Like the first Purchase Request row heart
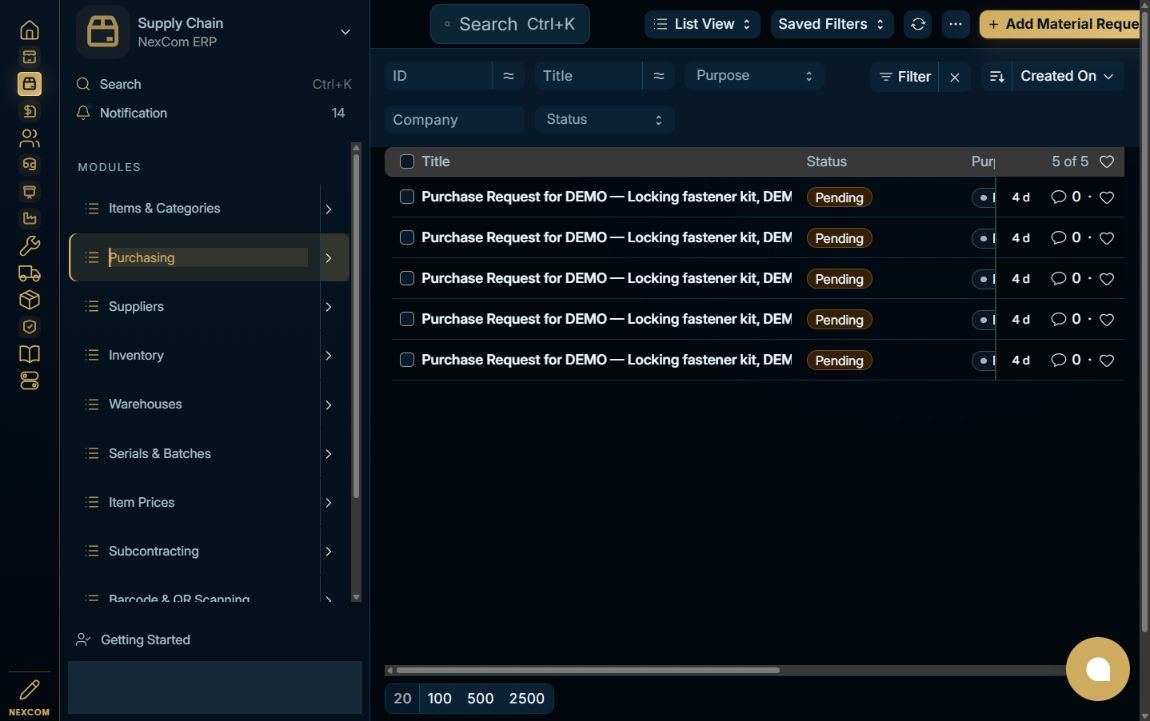This screenshot has width=1150, height=721. [x=1107, y=197]
